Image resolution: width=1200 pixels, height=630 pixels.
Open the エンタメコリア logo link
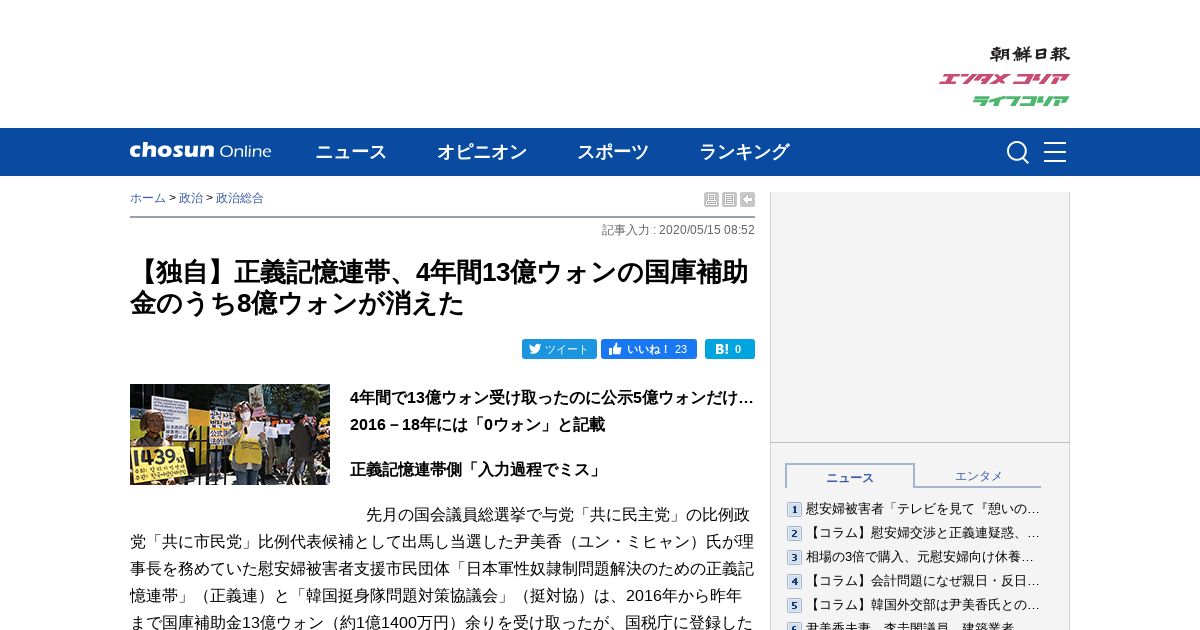click(1003, 79)
